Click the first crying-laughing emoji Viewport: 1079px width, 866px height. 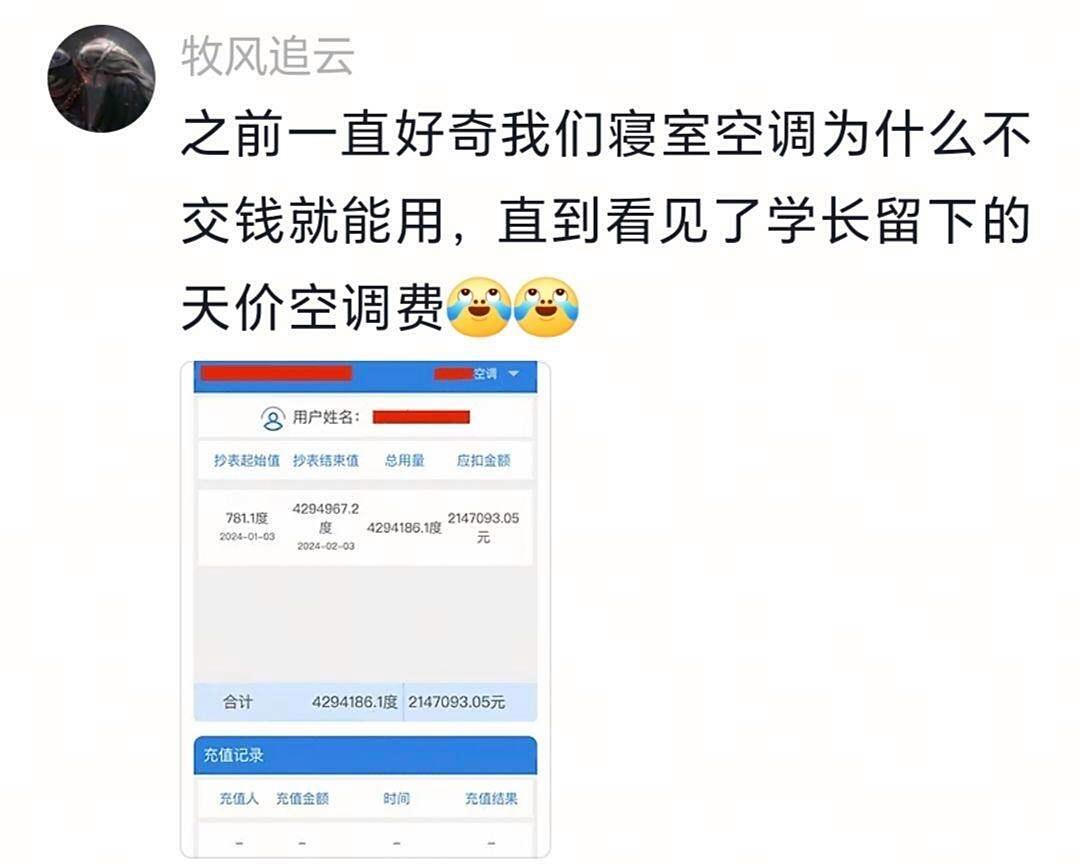click(479, 307)
